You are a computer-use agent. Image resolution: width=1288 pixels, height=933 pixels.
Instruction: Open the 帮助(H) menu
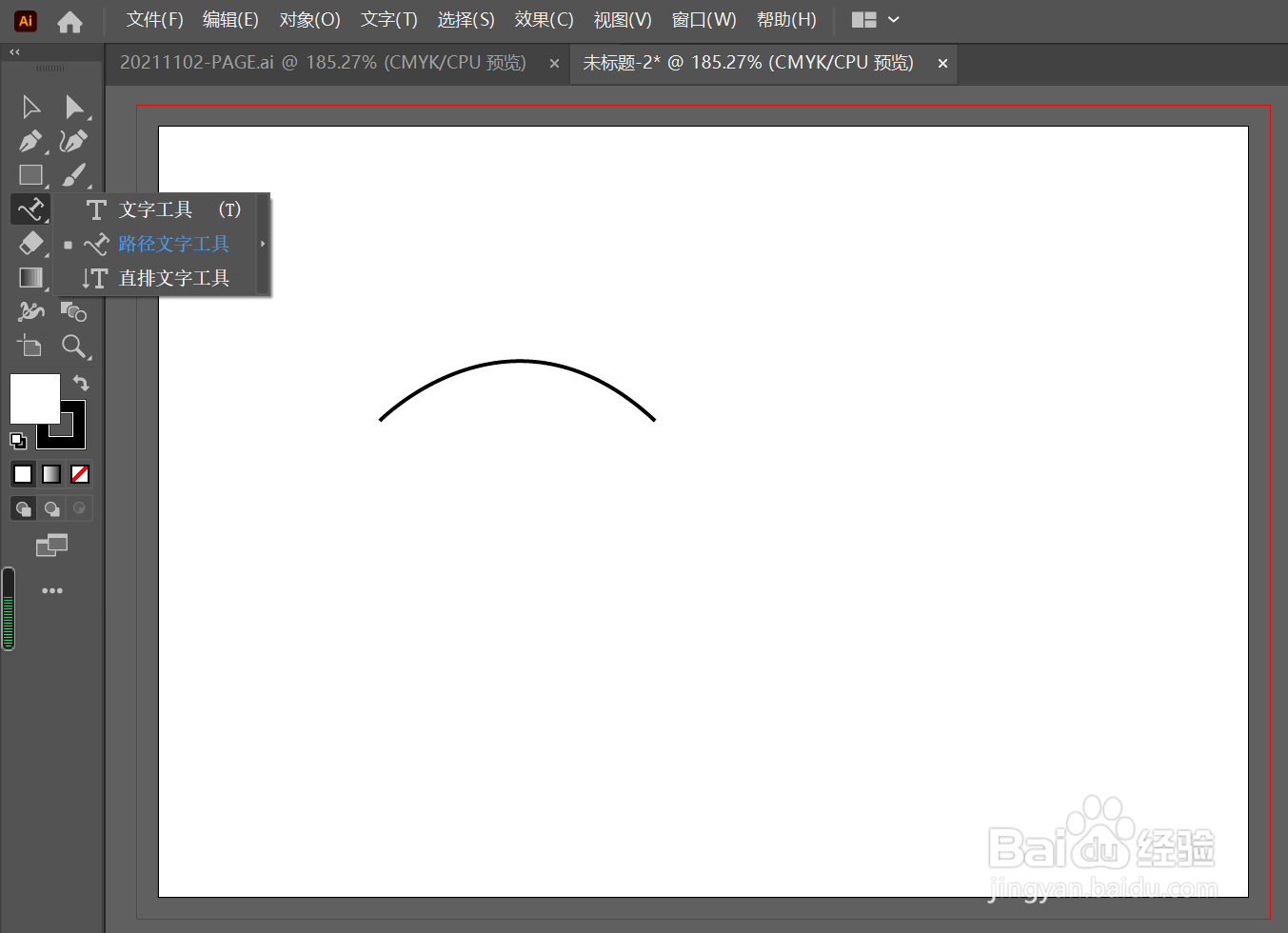click(x=786, y=20)
